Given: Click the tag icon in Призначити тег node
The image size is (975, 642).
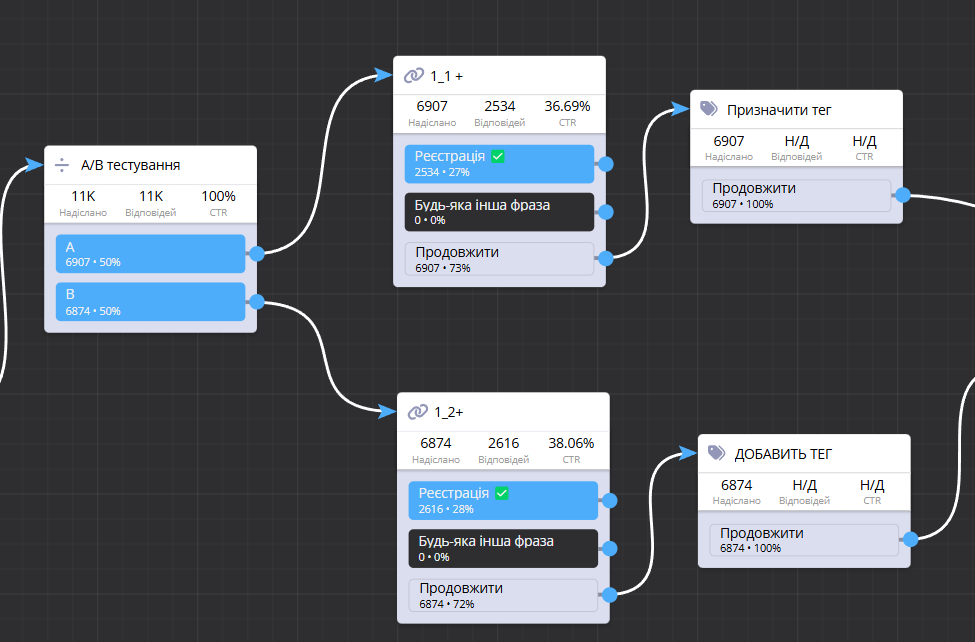Looking at the screenshot, I should 709,109.
